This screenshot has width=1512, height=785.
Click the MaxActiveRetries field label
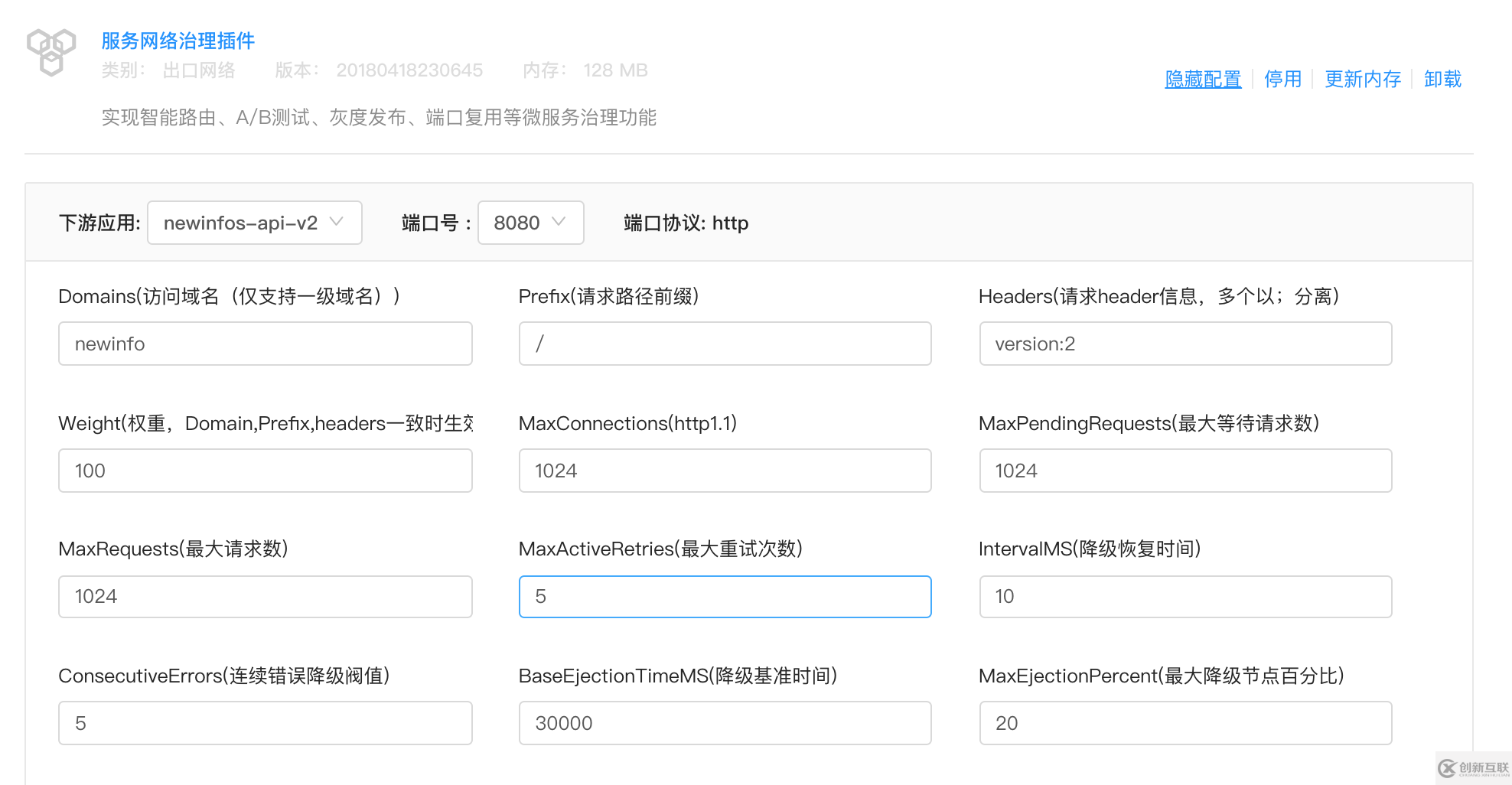tap(660, 549)
